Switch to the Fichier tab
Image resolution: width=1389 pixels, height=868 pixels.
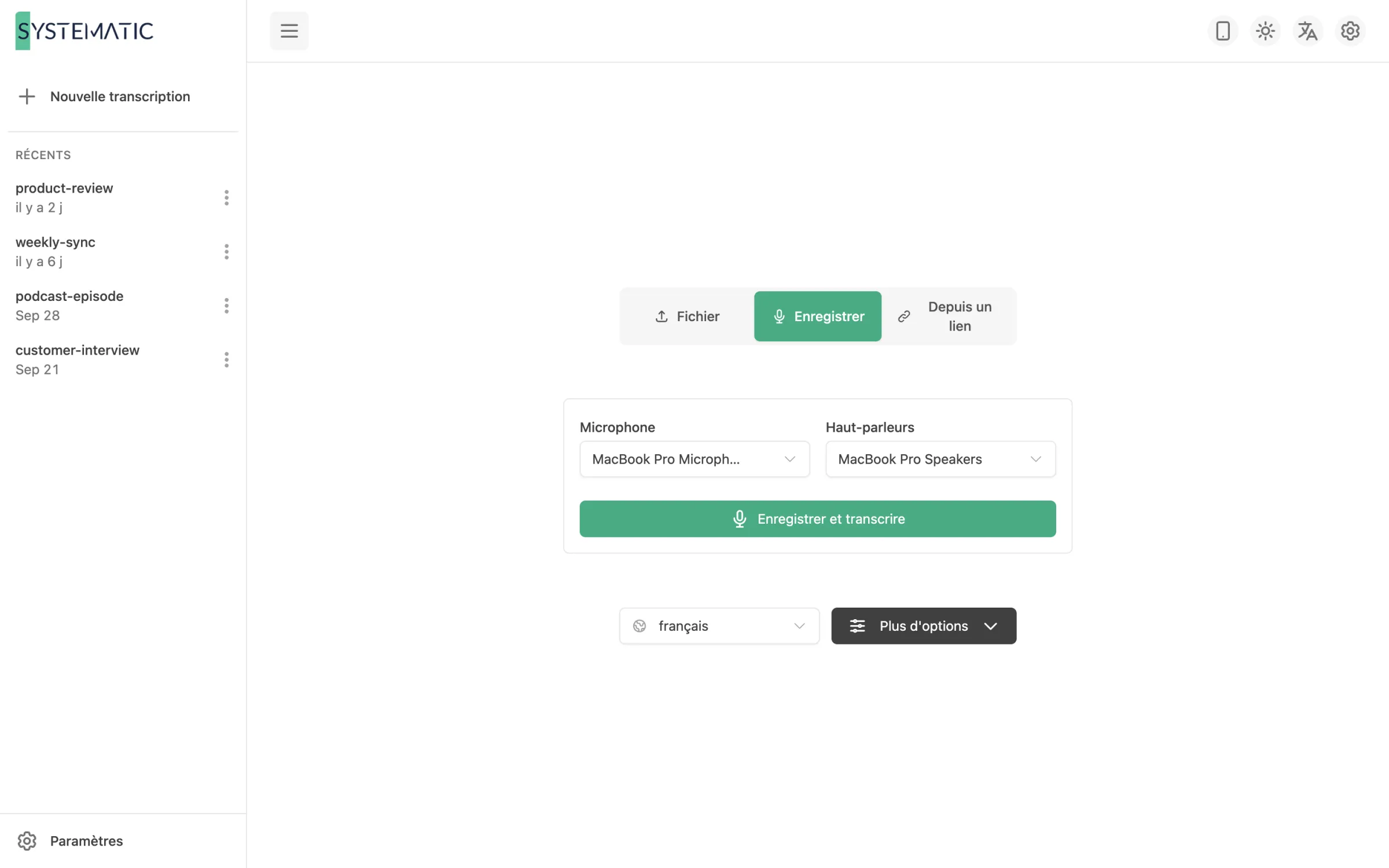[687, 317]
